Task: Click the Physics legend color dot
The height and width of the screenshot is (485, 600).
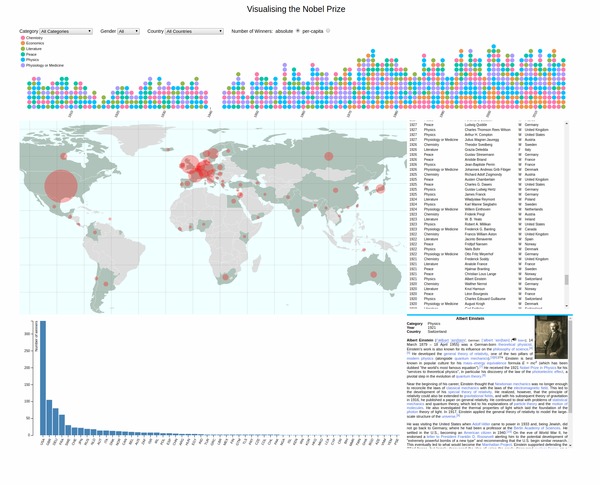Action: pyautogui.click(x=22, y=59)
